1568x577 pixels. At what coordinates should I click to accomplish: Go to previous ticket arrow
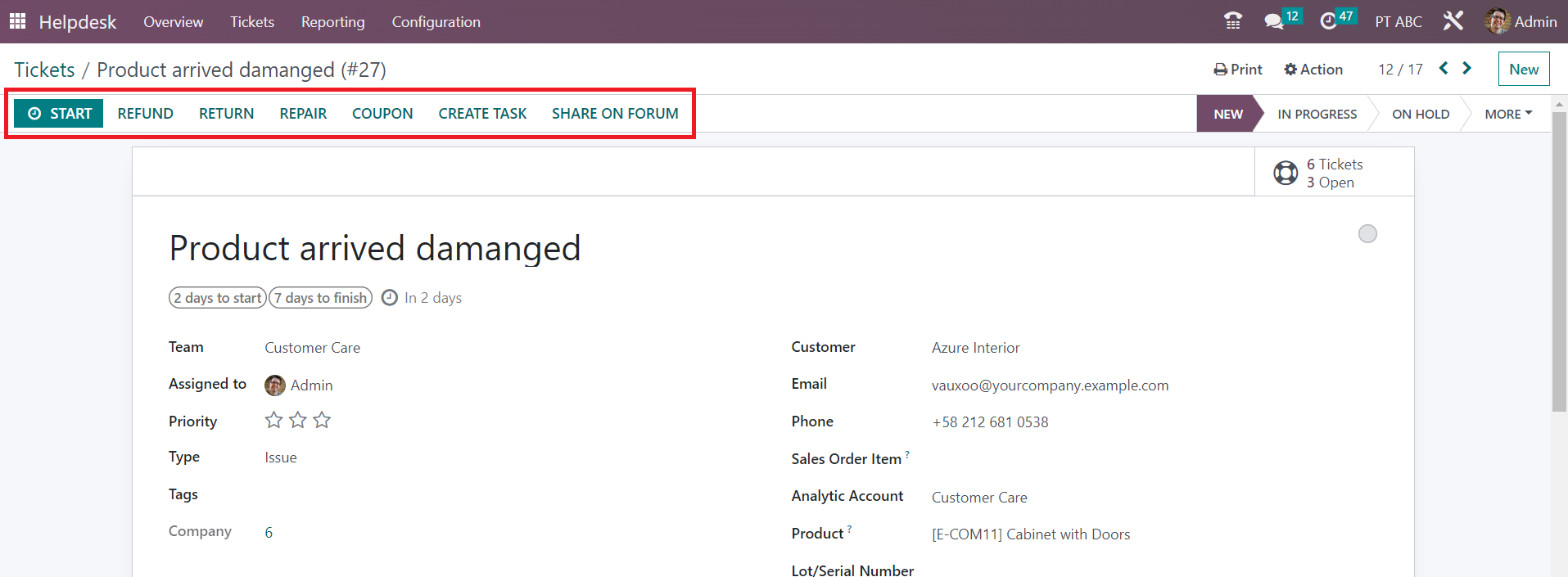click(x=1444, y=69)
